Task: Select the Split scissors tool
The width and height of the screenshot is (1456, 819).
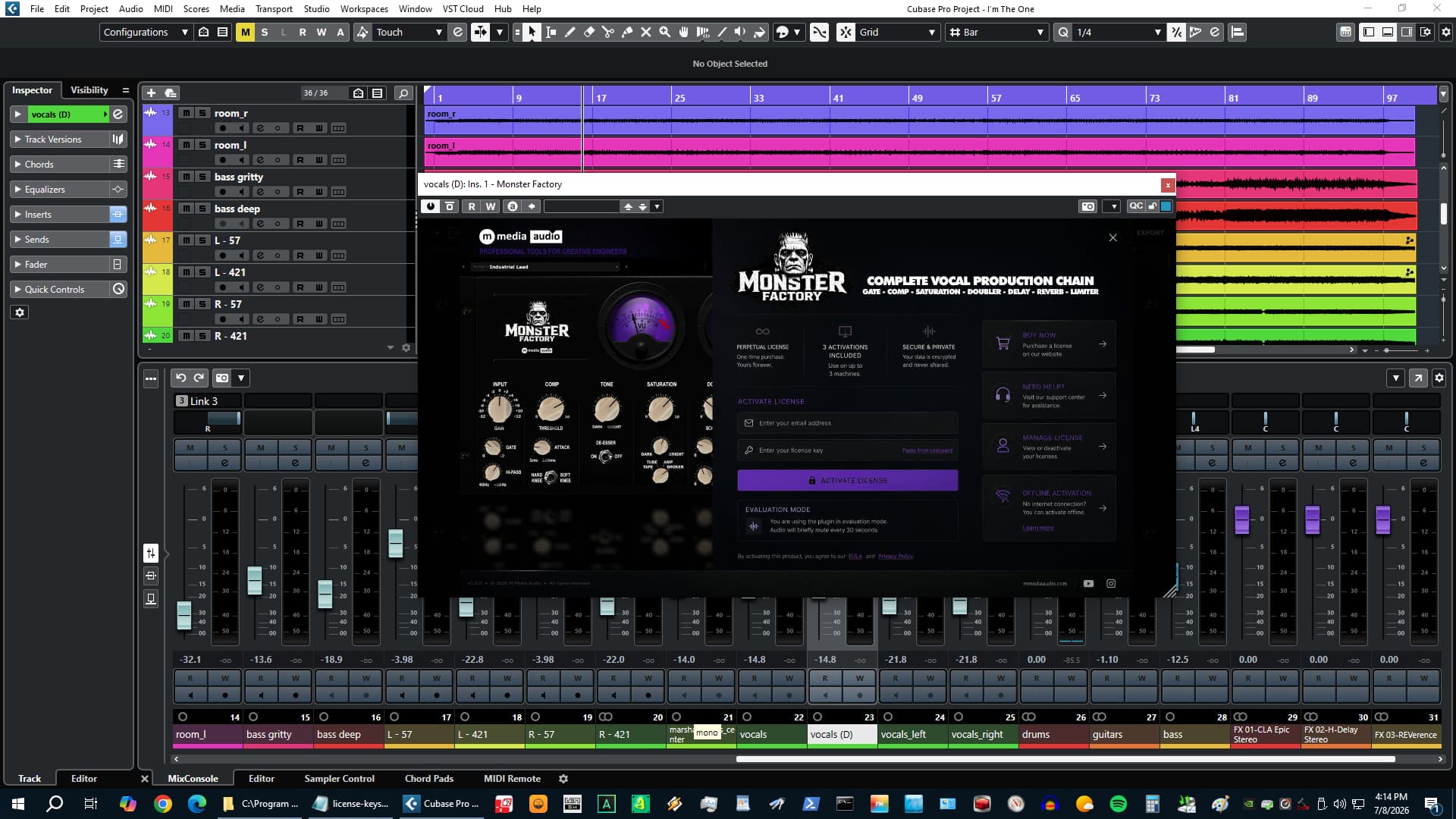Action: [x=608, y=32]
